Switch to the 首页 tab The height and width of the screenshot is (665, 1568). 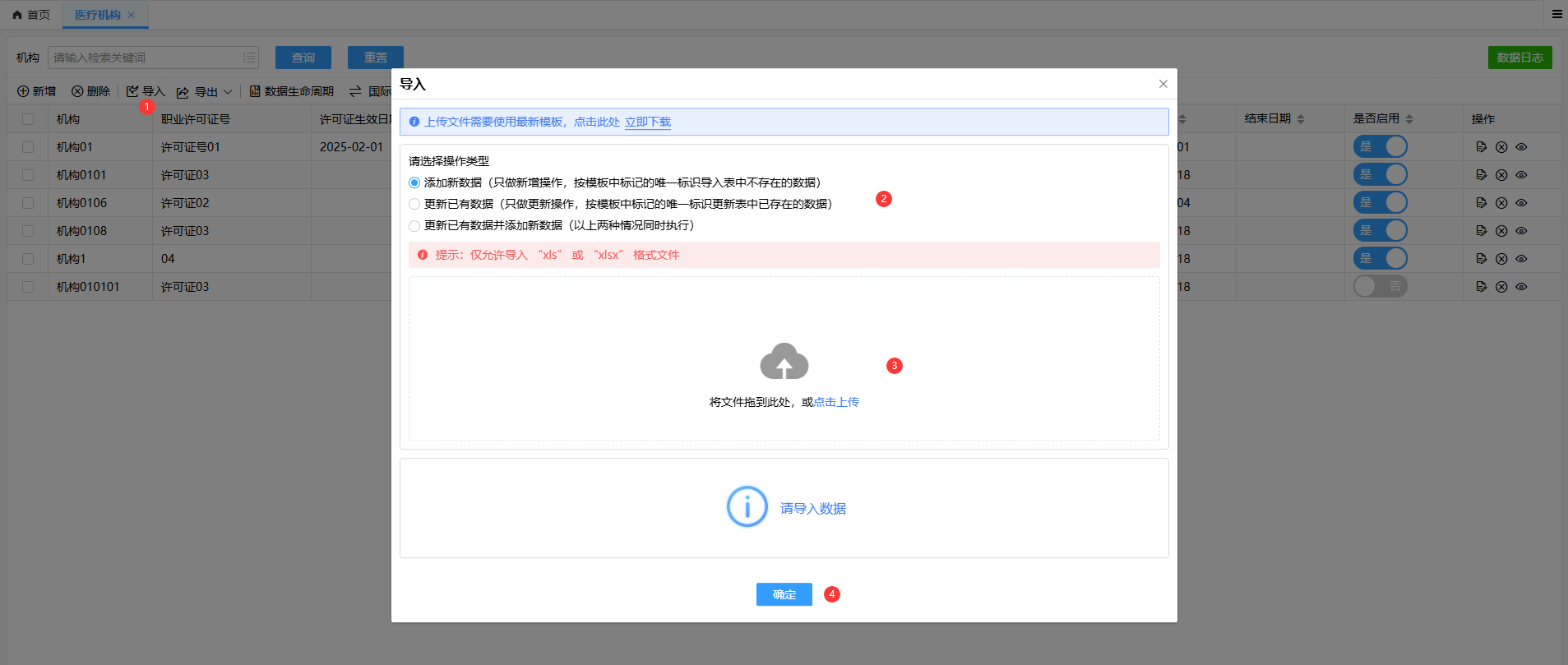coord(31,15)
